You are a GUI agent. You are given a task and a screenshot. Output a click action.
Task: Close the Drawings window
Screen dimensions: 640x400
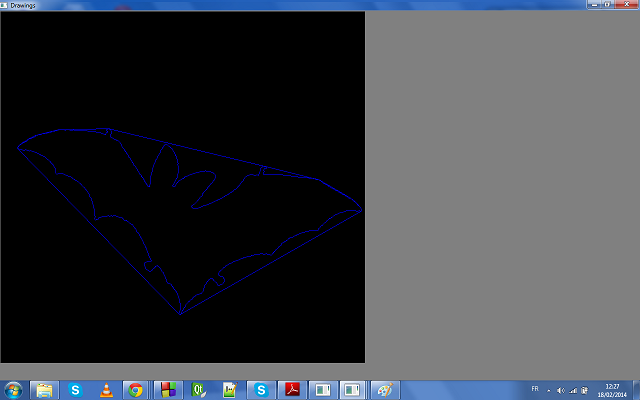pyautogui.click(x=627, y=4)
